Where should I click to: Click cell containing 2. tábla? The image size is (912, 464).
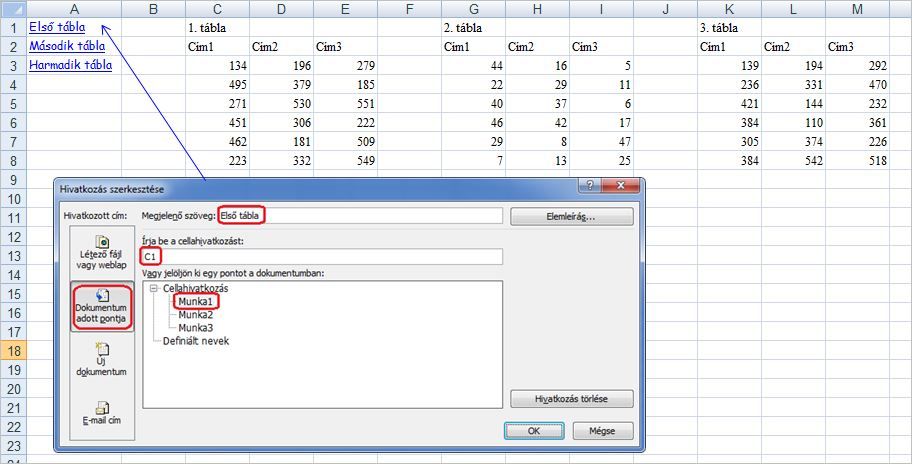coord(473,27)
